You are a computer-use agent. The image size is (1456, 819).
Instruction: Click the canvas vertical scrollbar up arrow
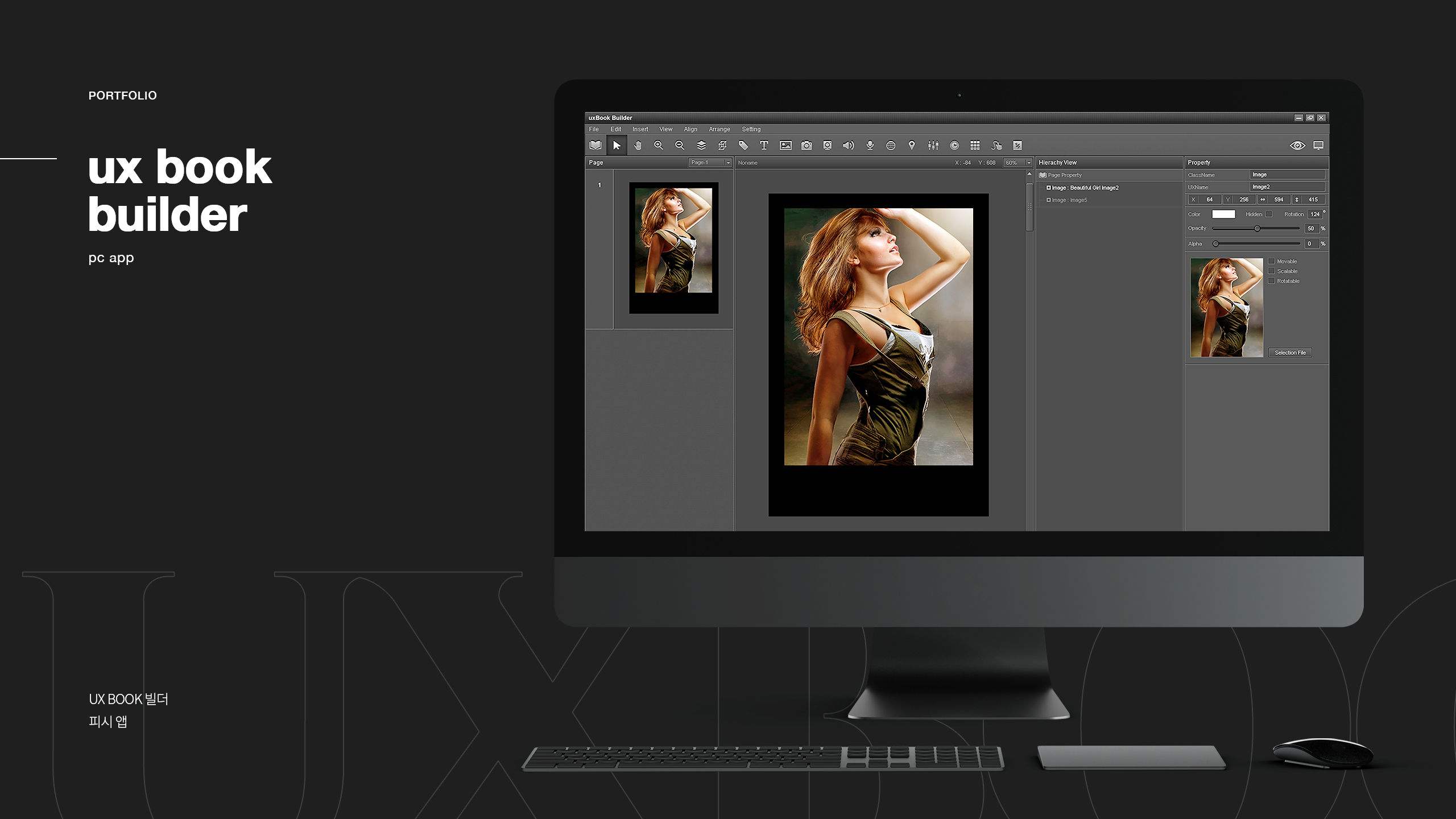1029,174
